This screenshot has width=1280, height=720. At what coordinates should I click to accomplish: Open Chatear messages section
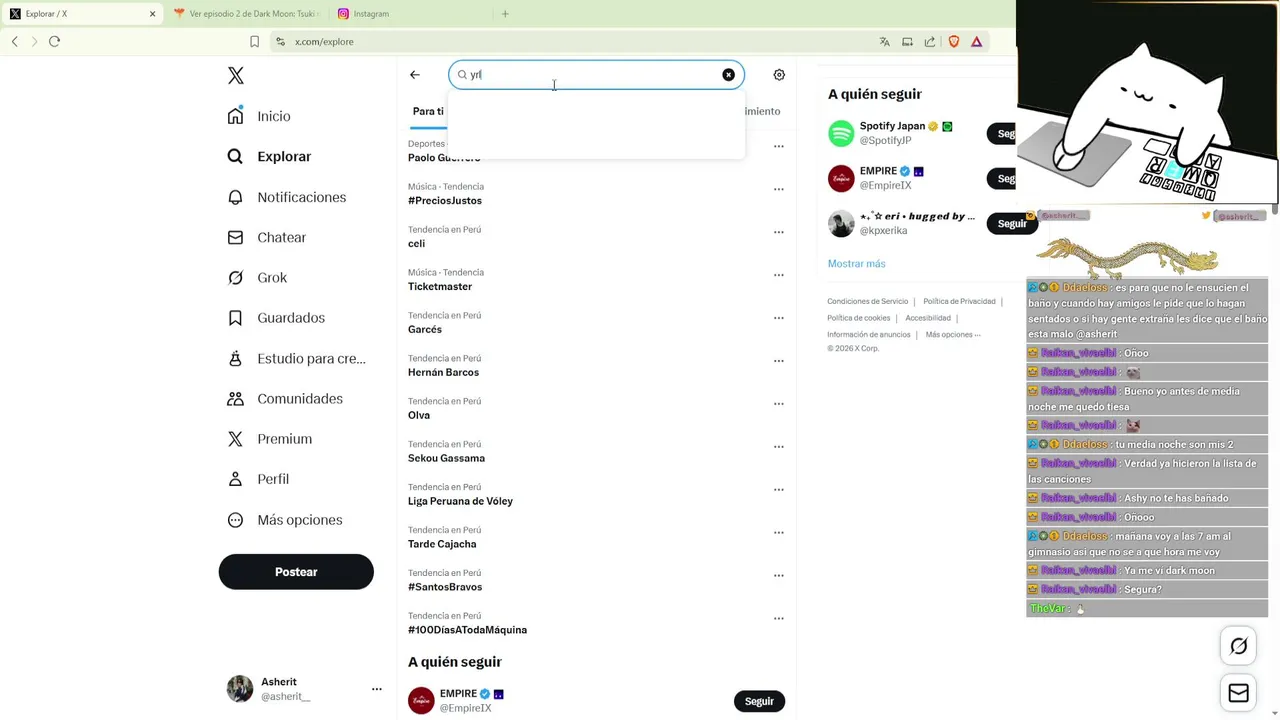point(266,237)
